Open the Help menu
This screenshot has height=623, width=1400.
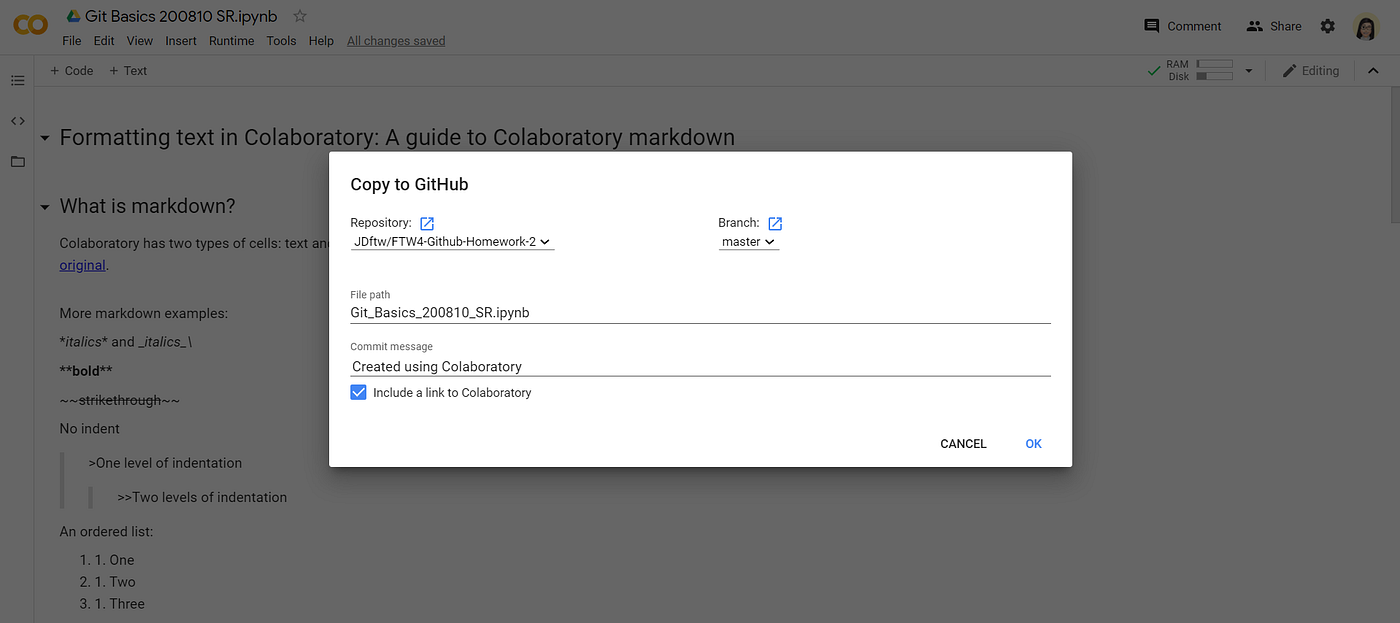point(321,41)
